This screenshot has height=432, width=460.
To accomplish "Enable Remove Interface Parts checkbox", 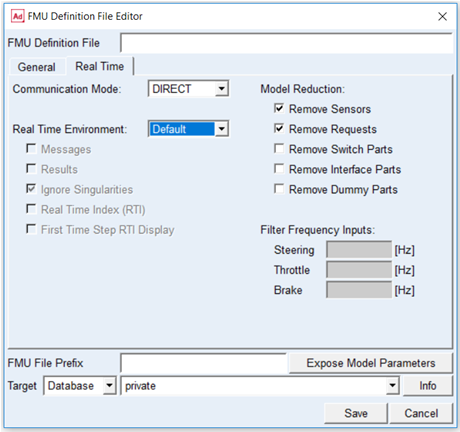I will (x=279, y=169).
